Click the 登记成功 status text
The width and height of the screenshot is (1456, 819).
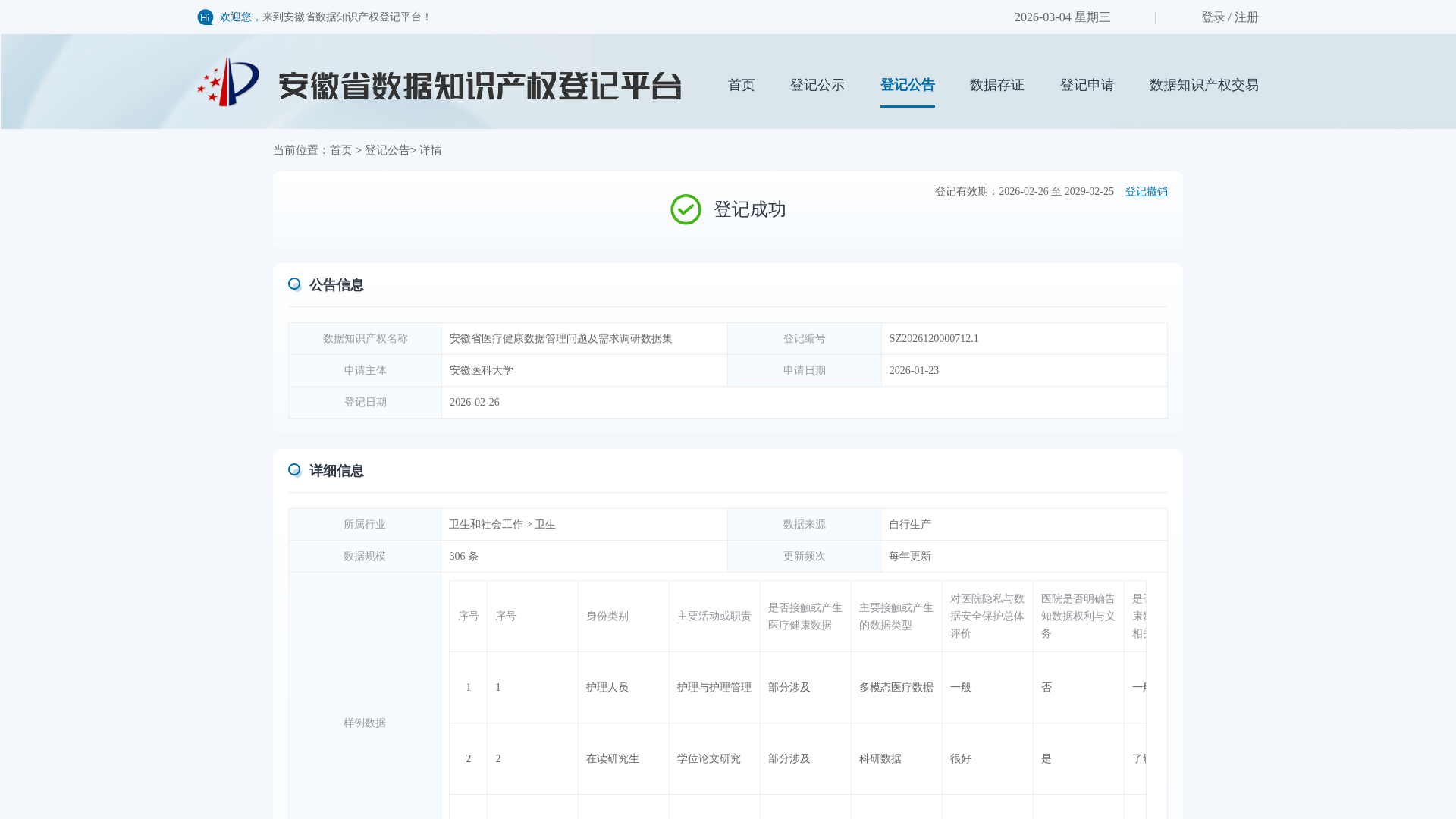(x=749, y=209)
